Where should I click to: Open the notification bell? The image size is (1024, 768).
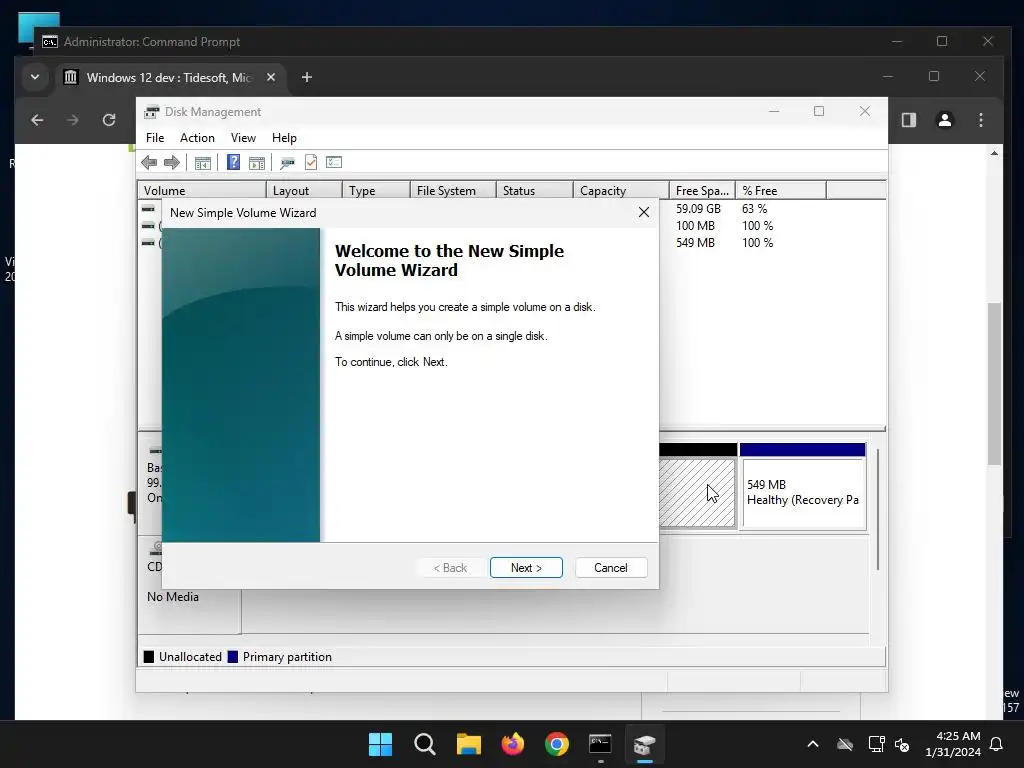[997, 744]
